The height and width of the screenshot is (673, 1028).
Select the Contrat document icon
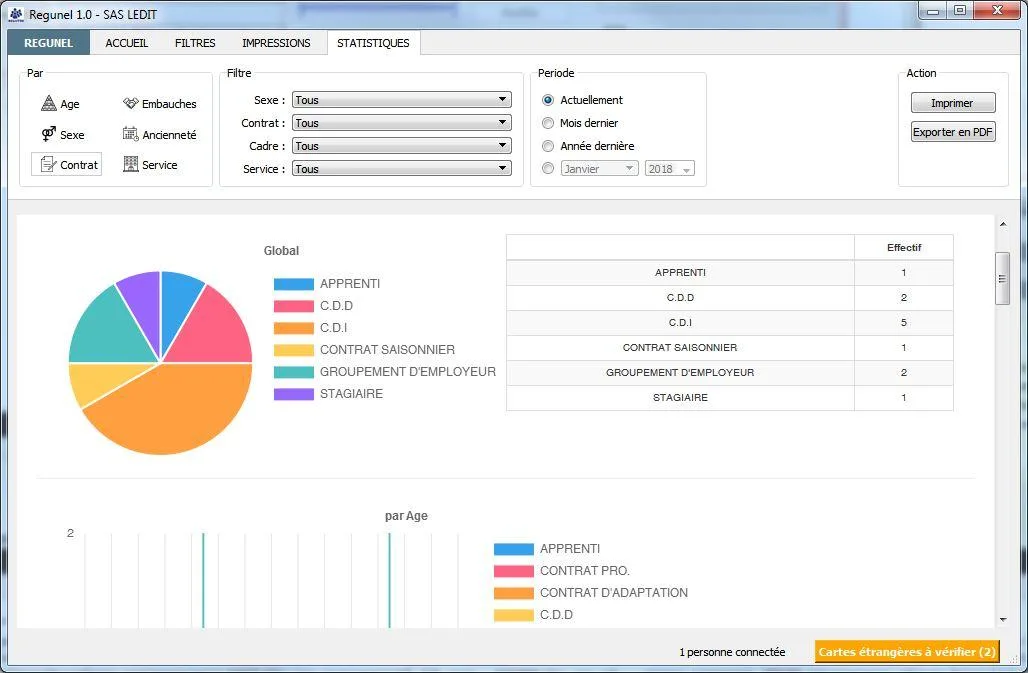click(x=49, y=164)
